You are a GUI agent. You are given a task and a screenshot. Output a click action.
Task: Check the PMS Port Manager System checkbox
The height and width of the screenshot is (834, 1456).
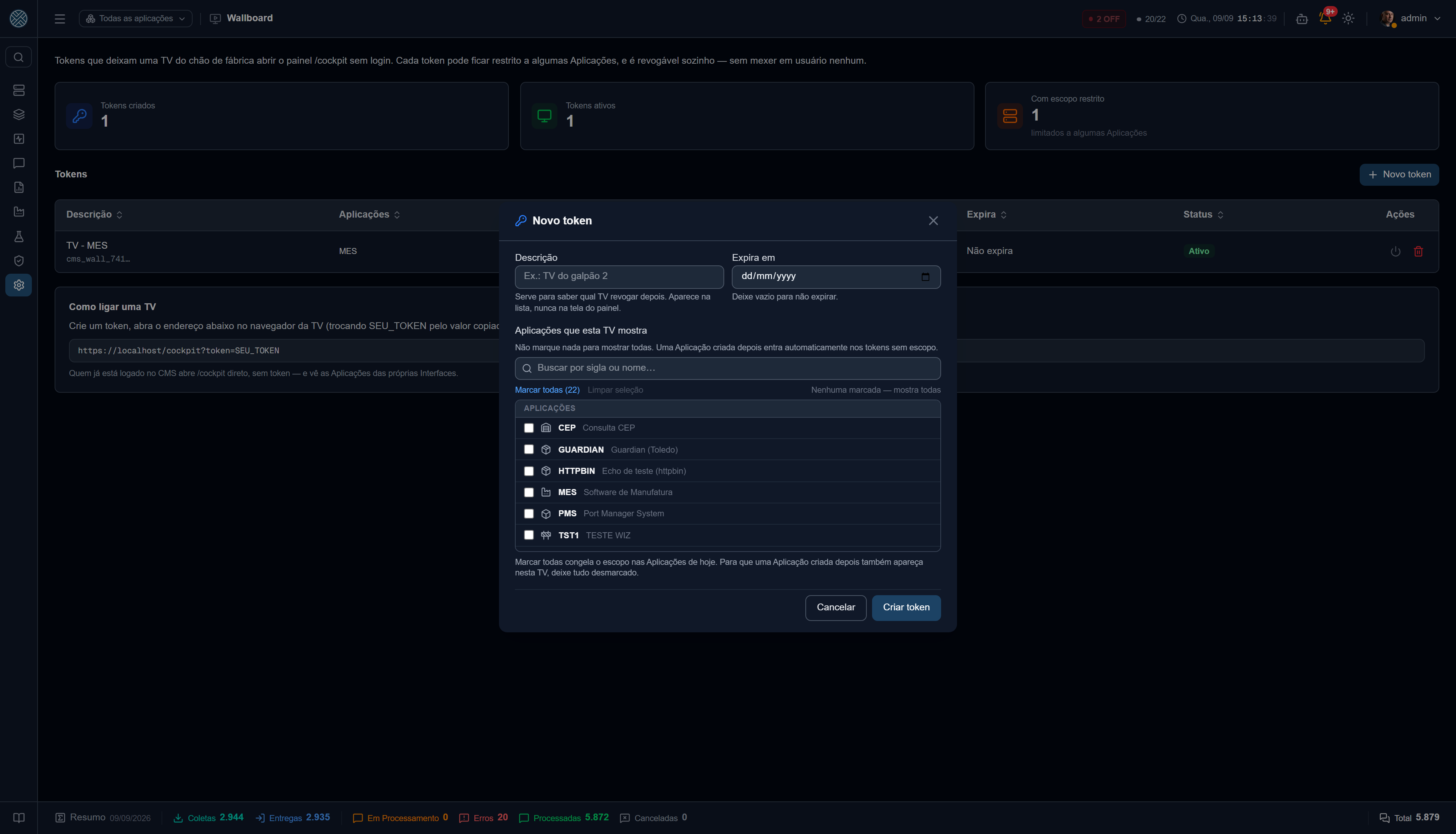[529, 513]
